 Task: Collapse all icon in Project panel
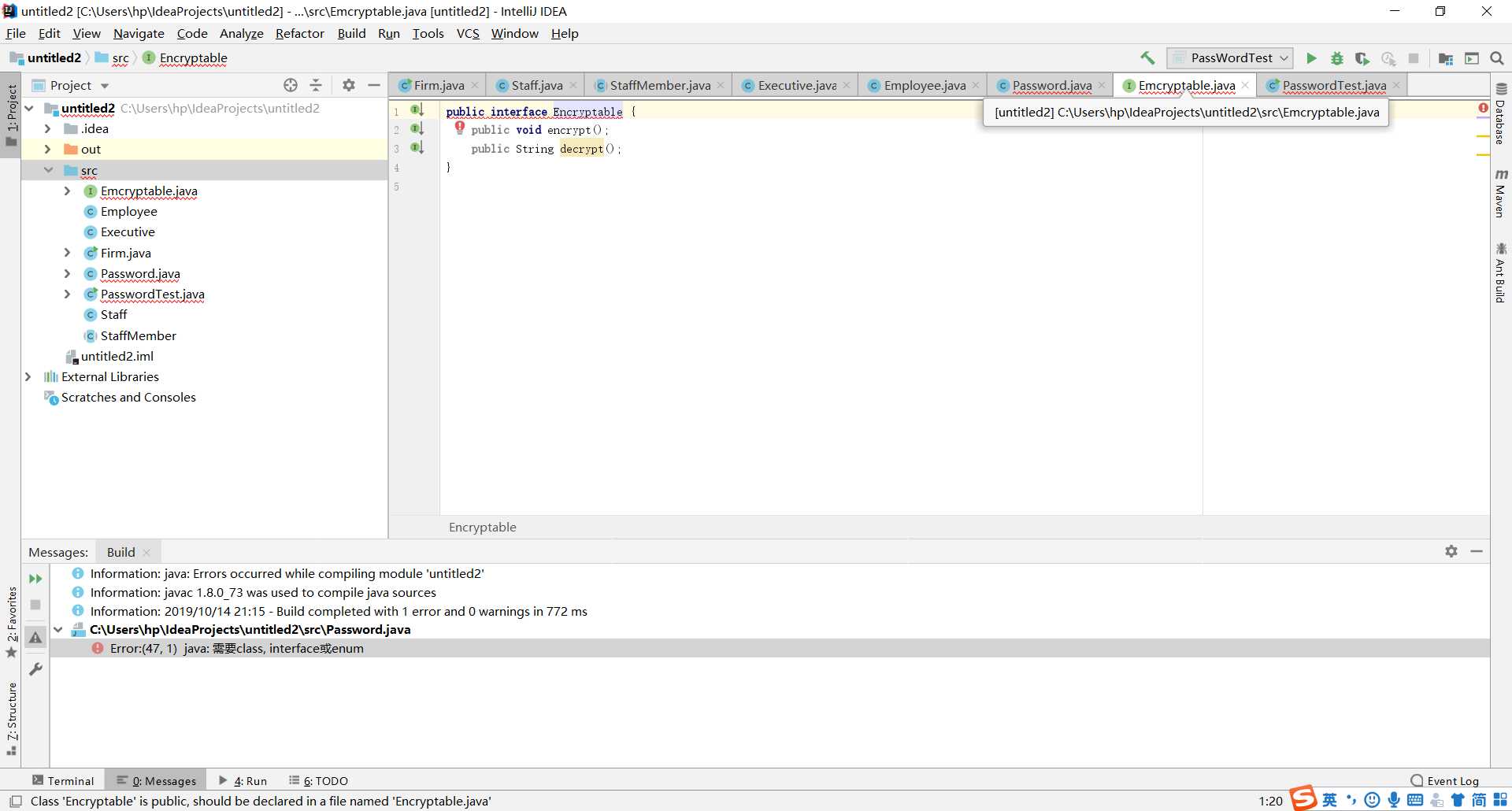tap(316, 85)
